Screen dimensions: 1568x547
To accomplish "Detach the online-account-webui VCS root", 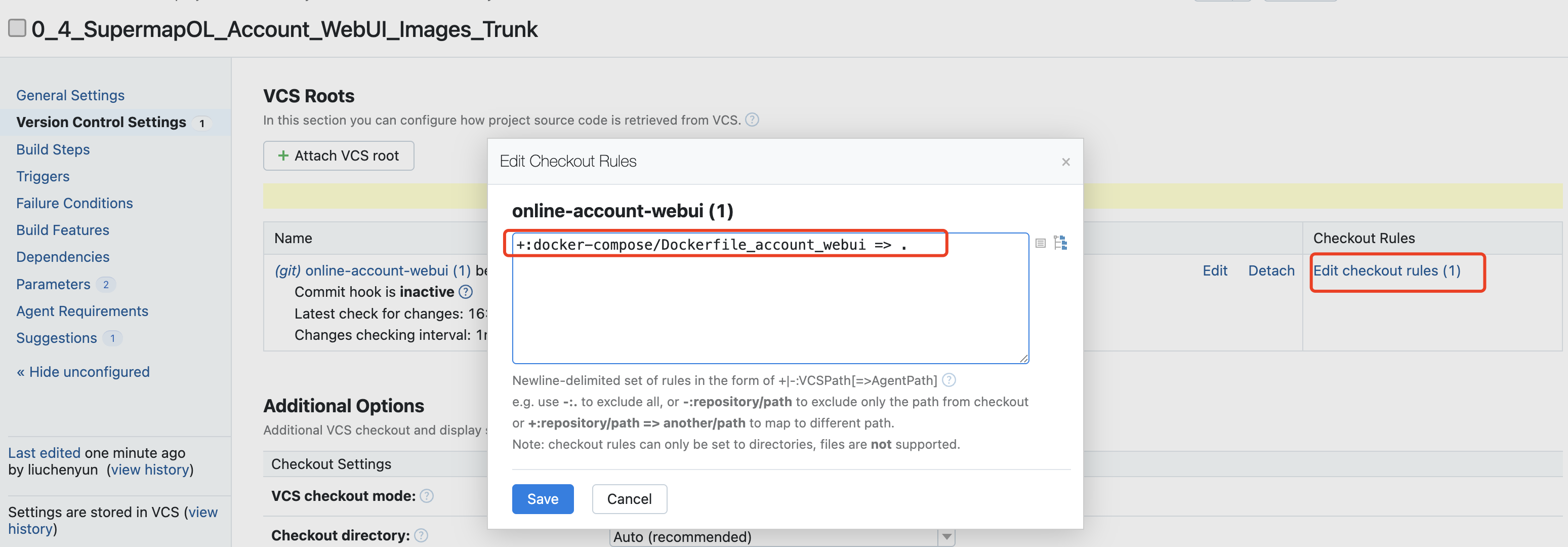I will (x=1271, y=270).
